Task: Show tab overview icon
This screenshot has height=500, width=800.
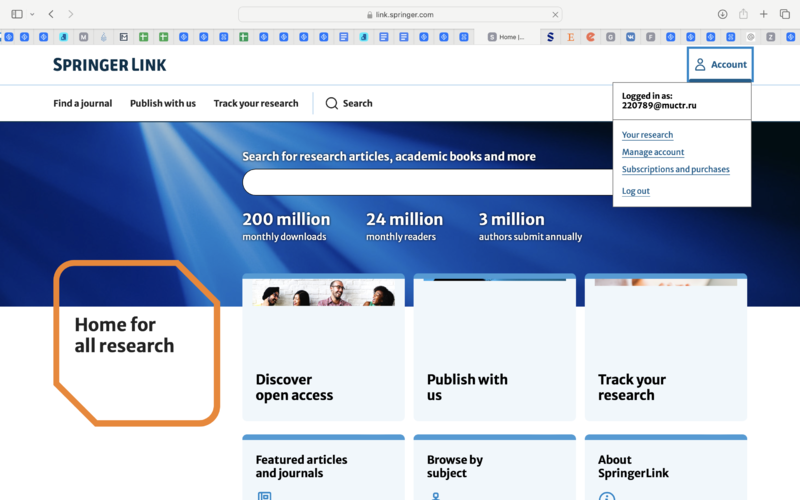Action: point(785,14)
